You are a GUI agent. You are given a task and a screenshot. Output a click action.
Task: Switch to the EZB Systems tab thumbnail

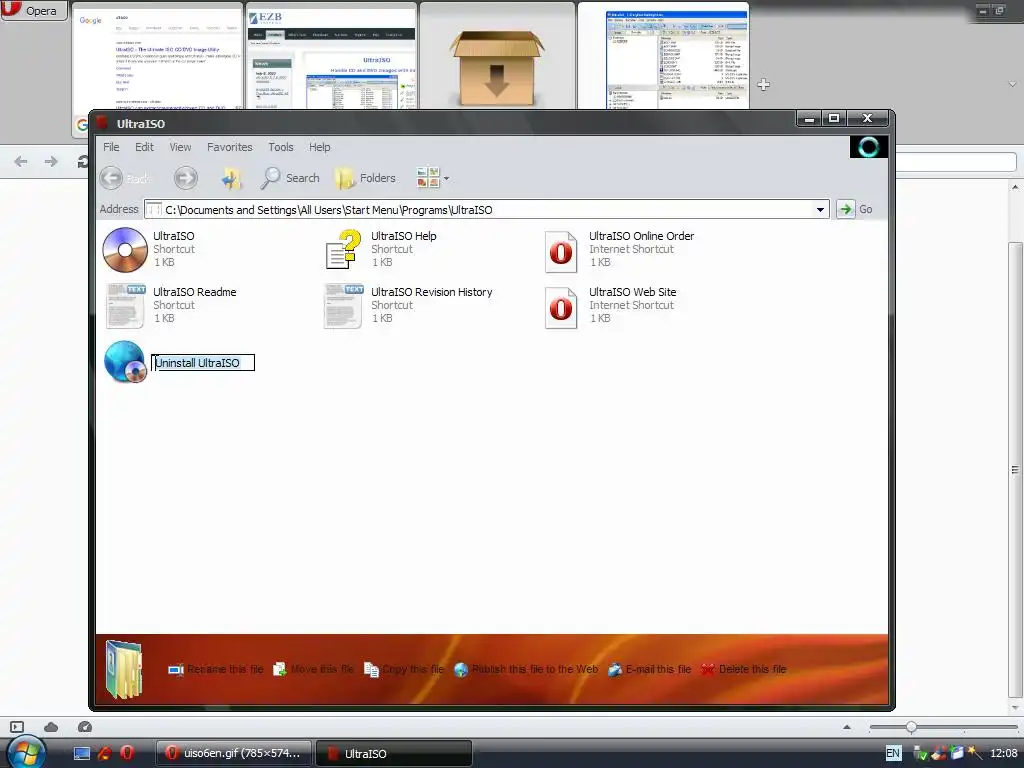[x=331, y=57]
